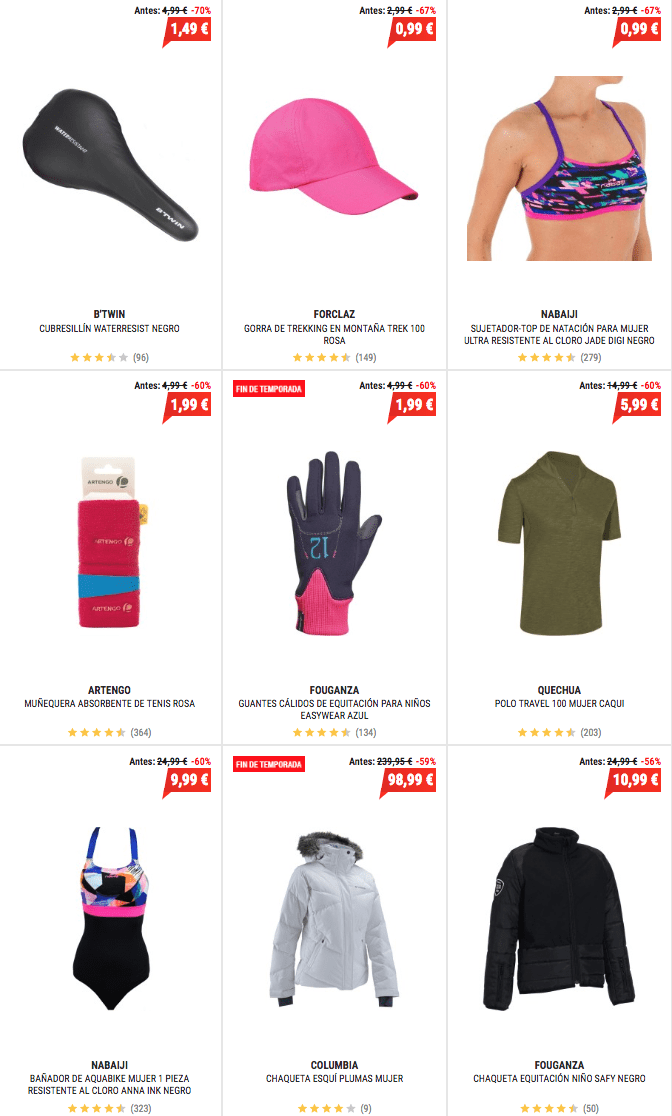Open the B'Twin black saddle cover image
672x1116 pixels.
[x=110, y=166]
